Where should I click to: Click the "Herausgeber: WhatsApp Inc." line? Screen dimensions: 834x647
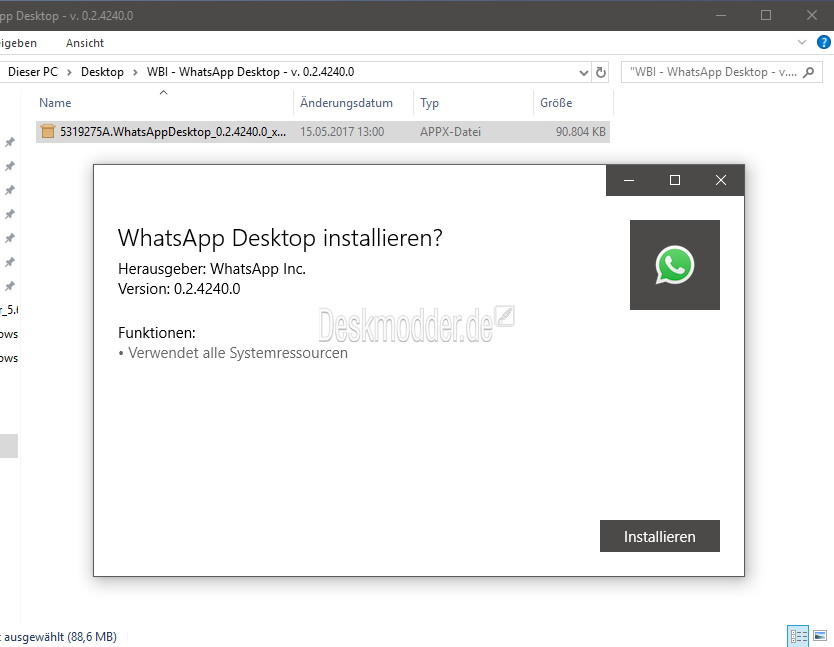(212, 269)
